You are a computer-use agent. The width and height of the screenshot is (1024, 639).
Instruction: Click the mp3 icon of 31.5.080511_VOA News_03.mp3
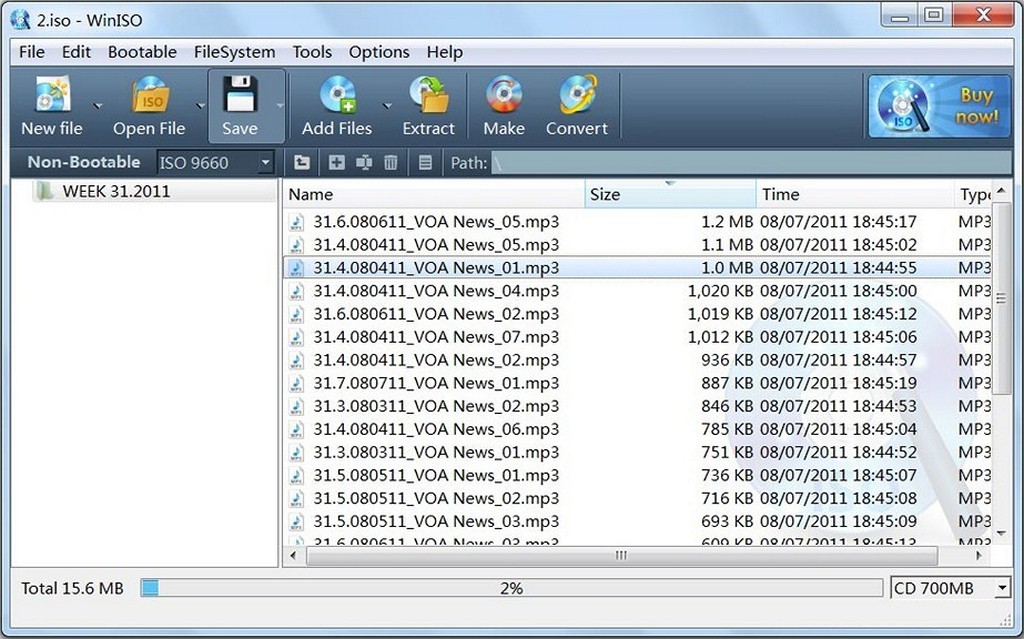click(296, 521)
